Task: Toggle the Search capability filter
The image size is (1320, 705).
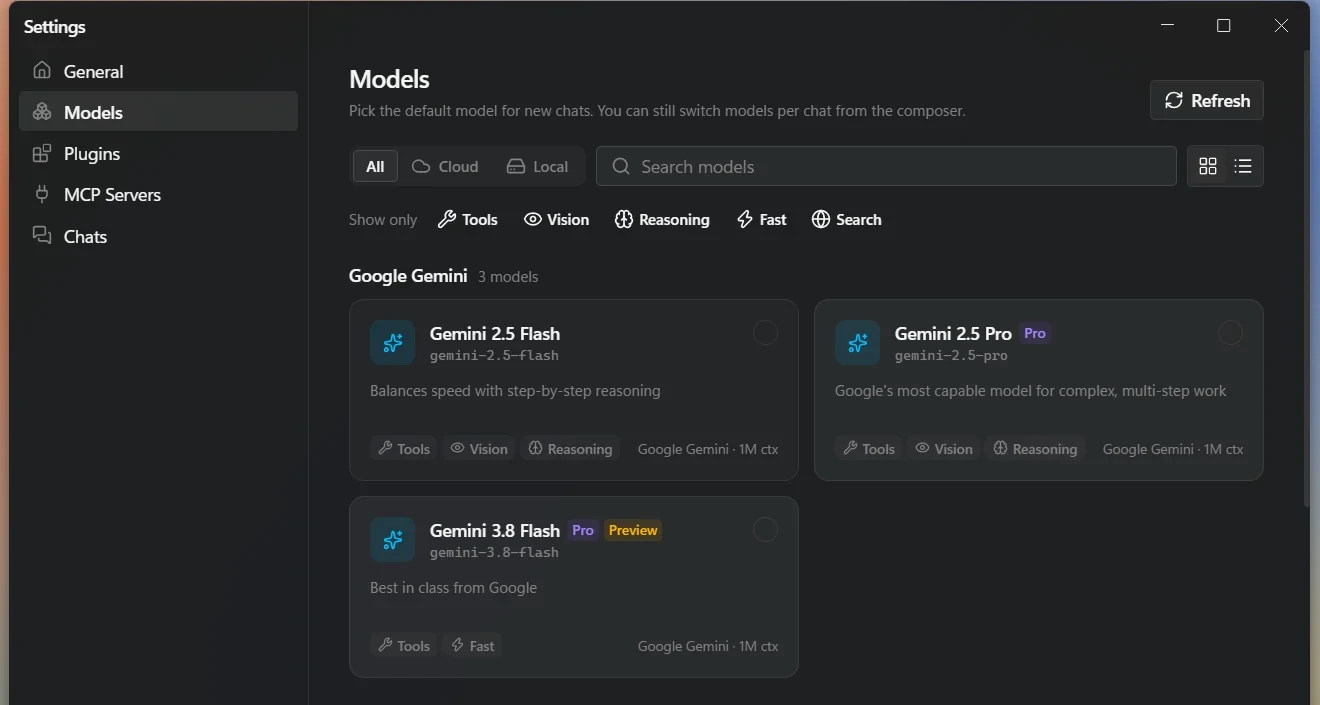Action: coord(846,219)
